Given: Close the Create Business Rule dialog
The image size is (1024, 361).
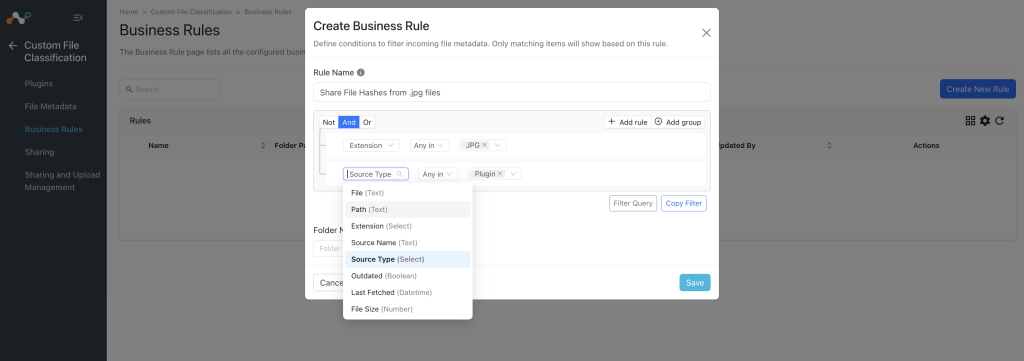Looking at the screenshot, I should click(x=706, y=33).
